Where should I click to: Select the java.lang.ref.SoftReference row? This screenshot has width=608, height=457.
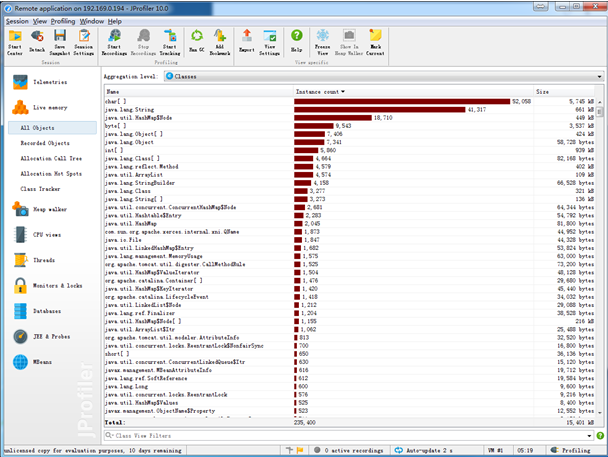click(x=350, y=378)
